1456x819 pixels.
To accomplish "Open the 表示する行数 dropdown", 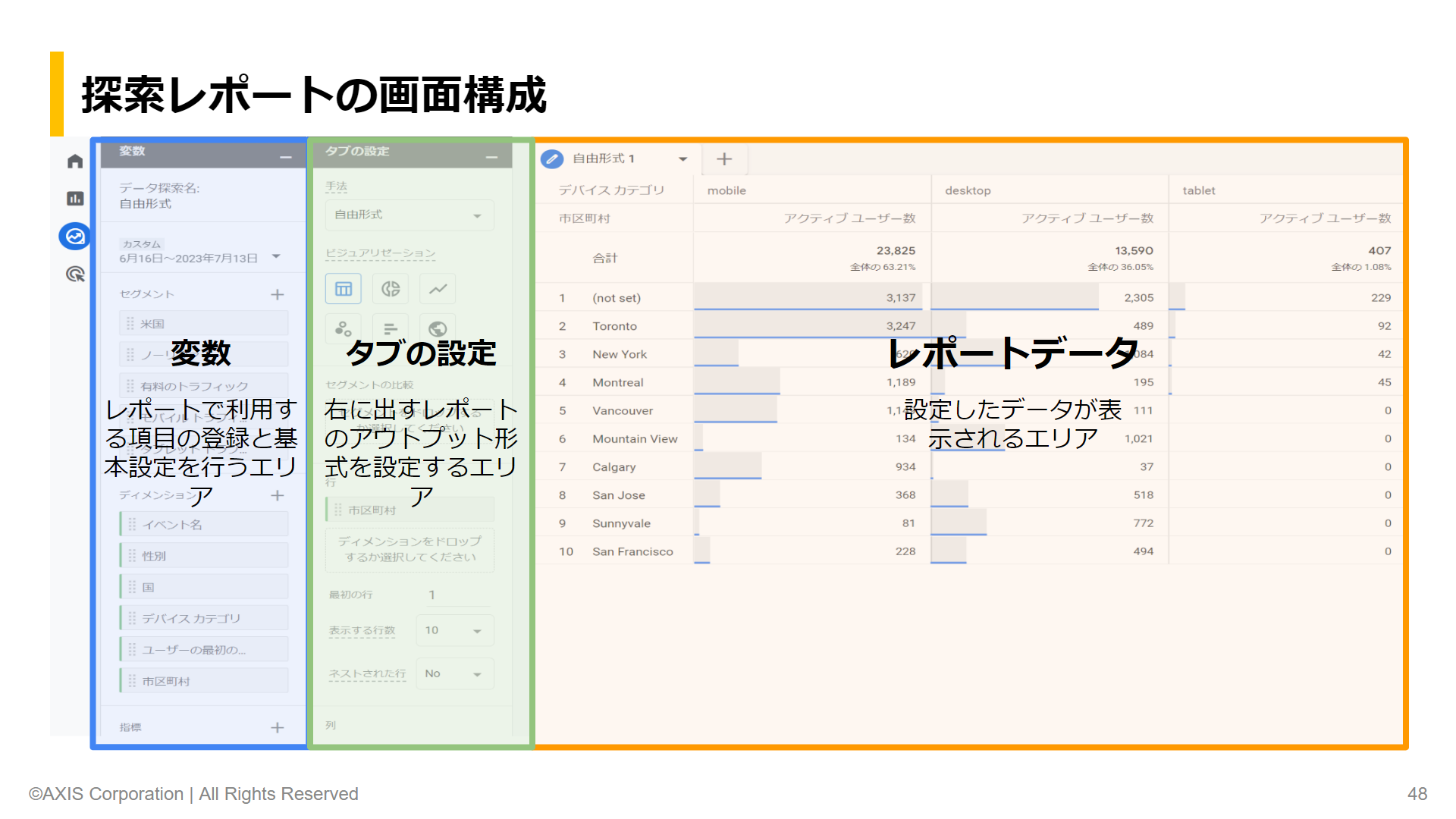I will click(x=453, y=629).
